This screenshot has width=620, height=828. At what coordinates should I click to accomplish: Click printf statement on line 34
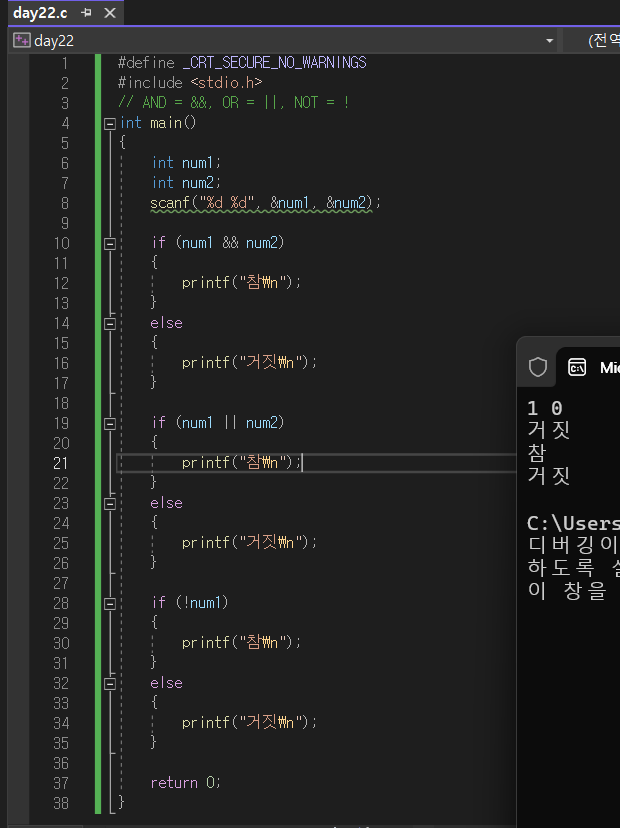pos(249,722)
